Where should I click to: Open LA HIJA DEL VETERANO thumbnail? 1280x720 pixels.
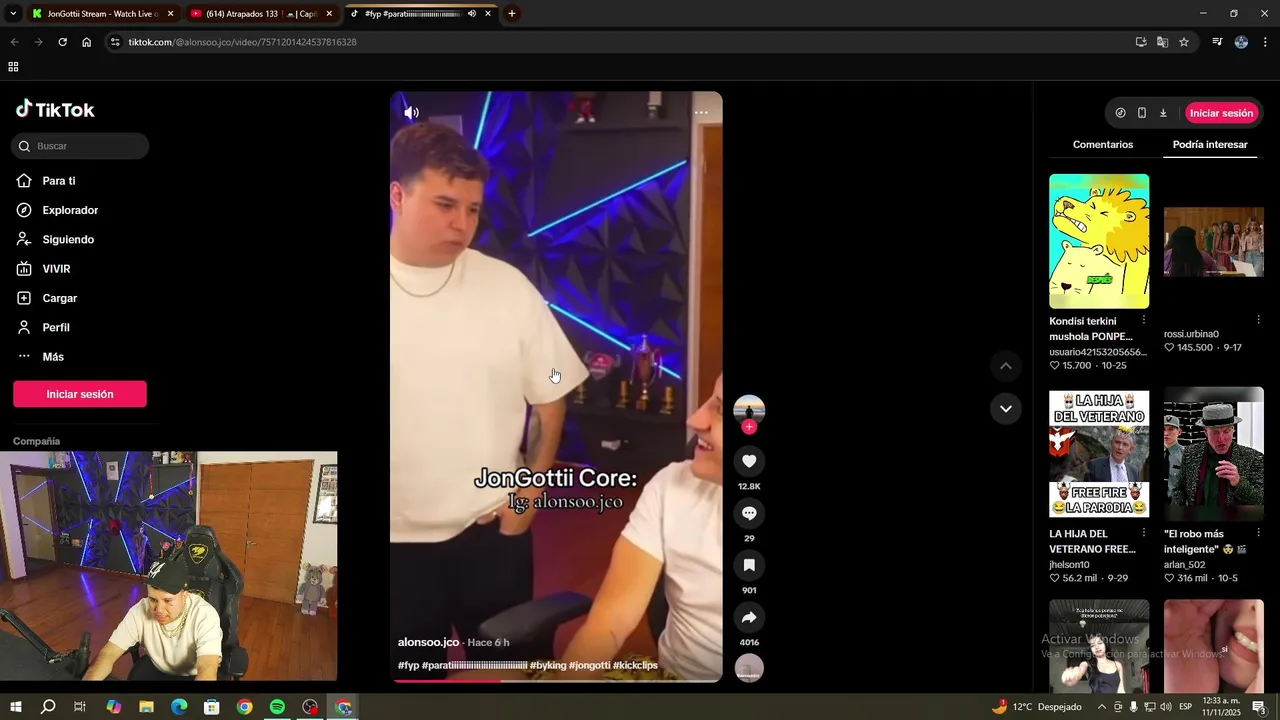pyautogui.click(x=1099, y=454)
